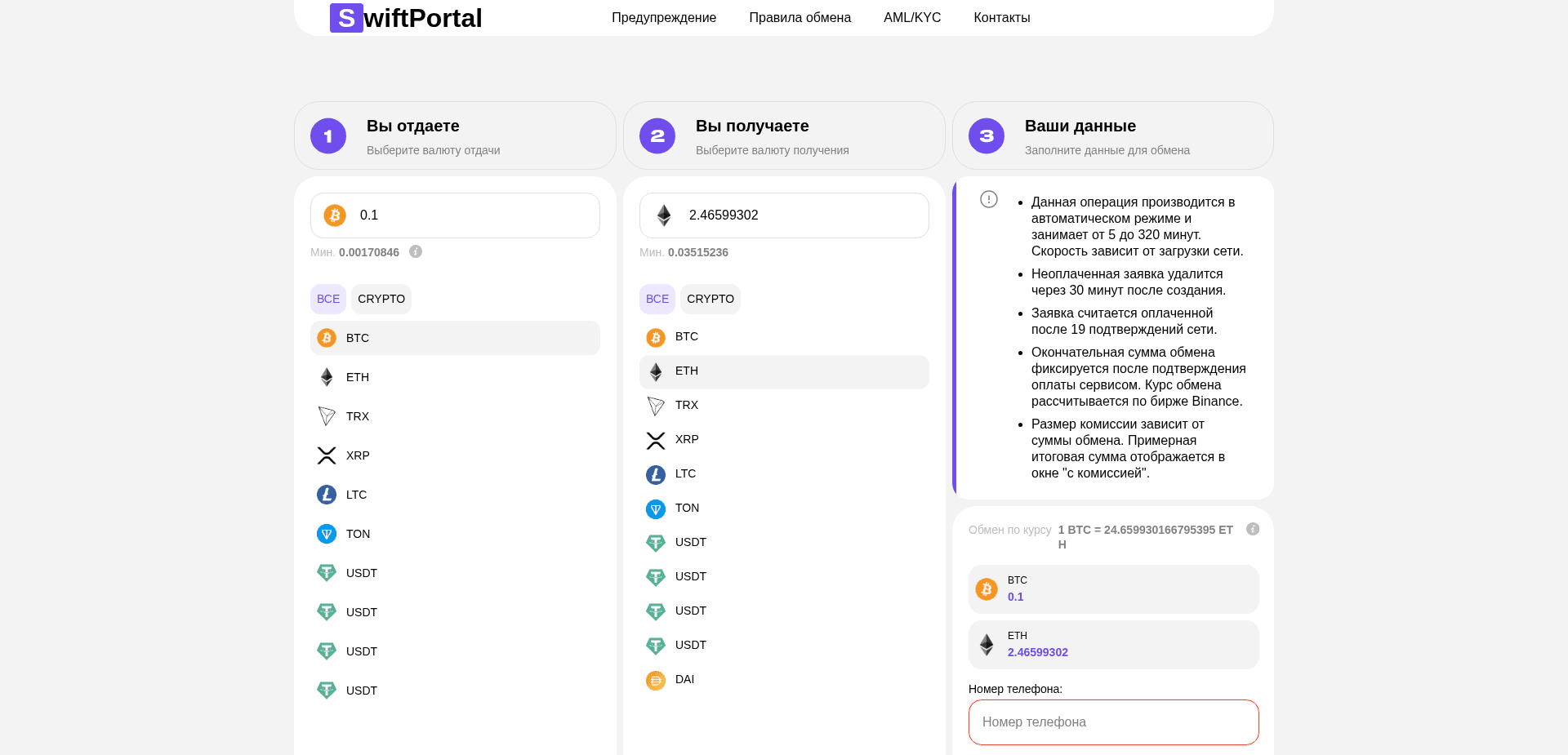Choose TON label in the give currency list
1568x755 pixels.
(358, 534)
